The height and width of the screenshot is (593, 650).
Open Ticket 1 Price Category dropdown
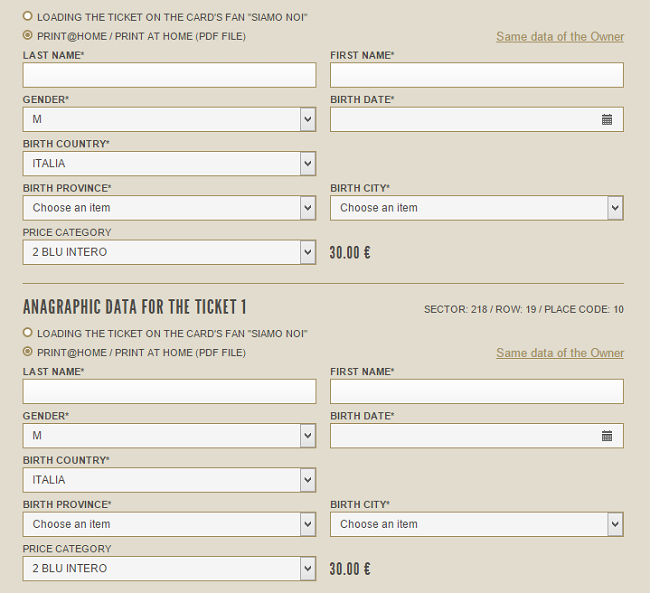170,569
